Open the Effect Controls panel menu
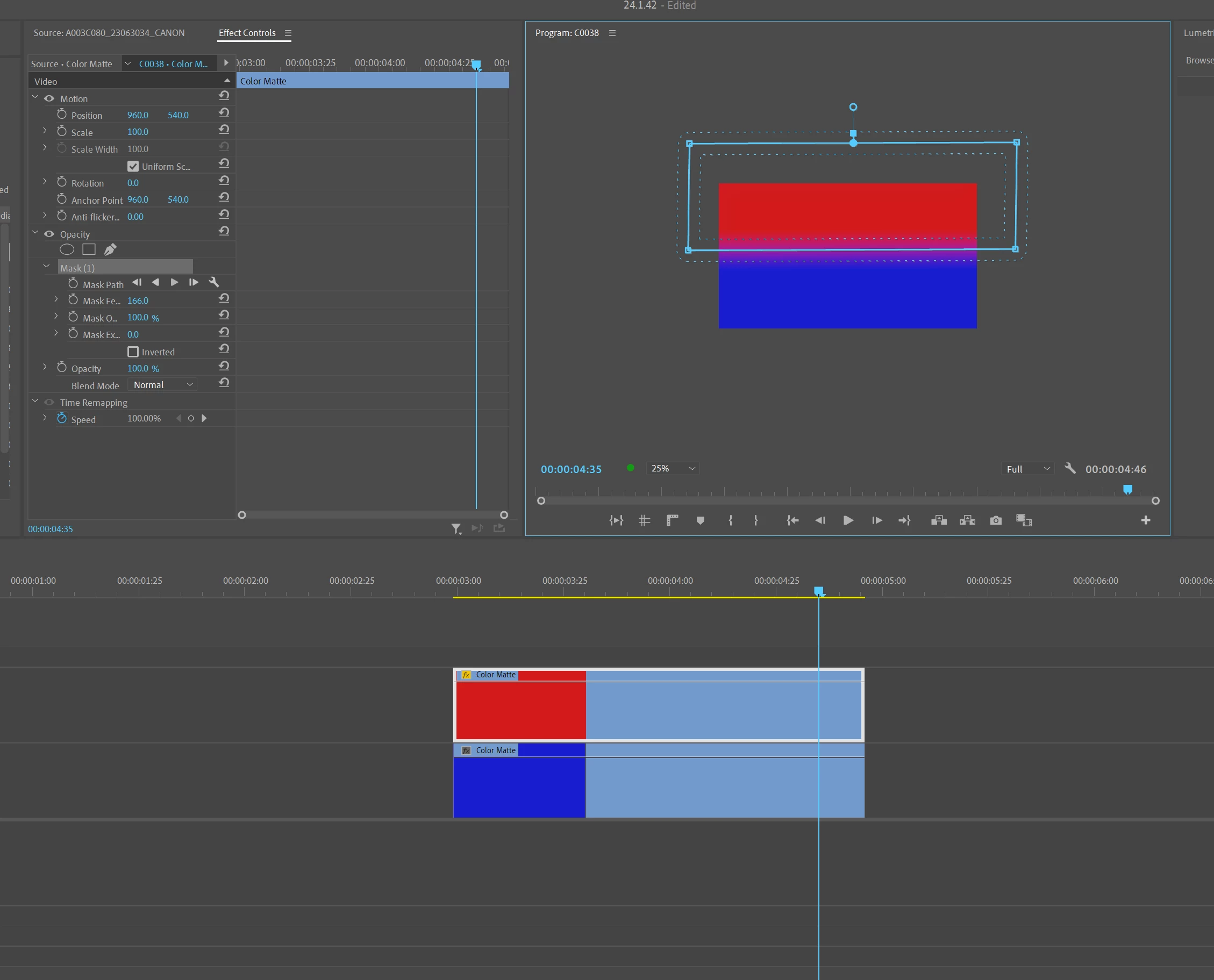Screen dimensions: 1214x980 click(x=288, y=33)
